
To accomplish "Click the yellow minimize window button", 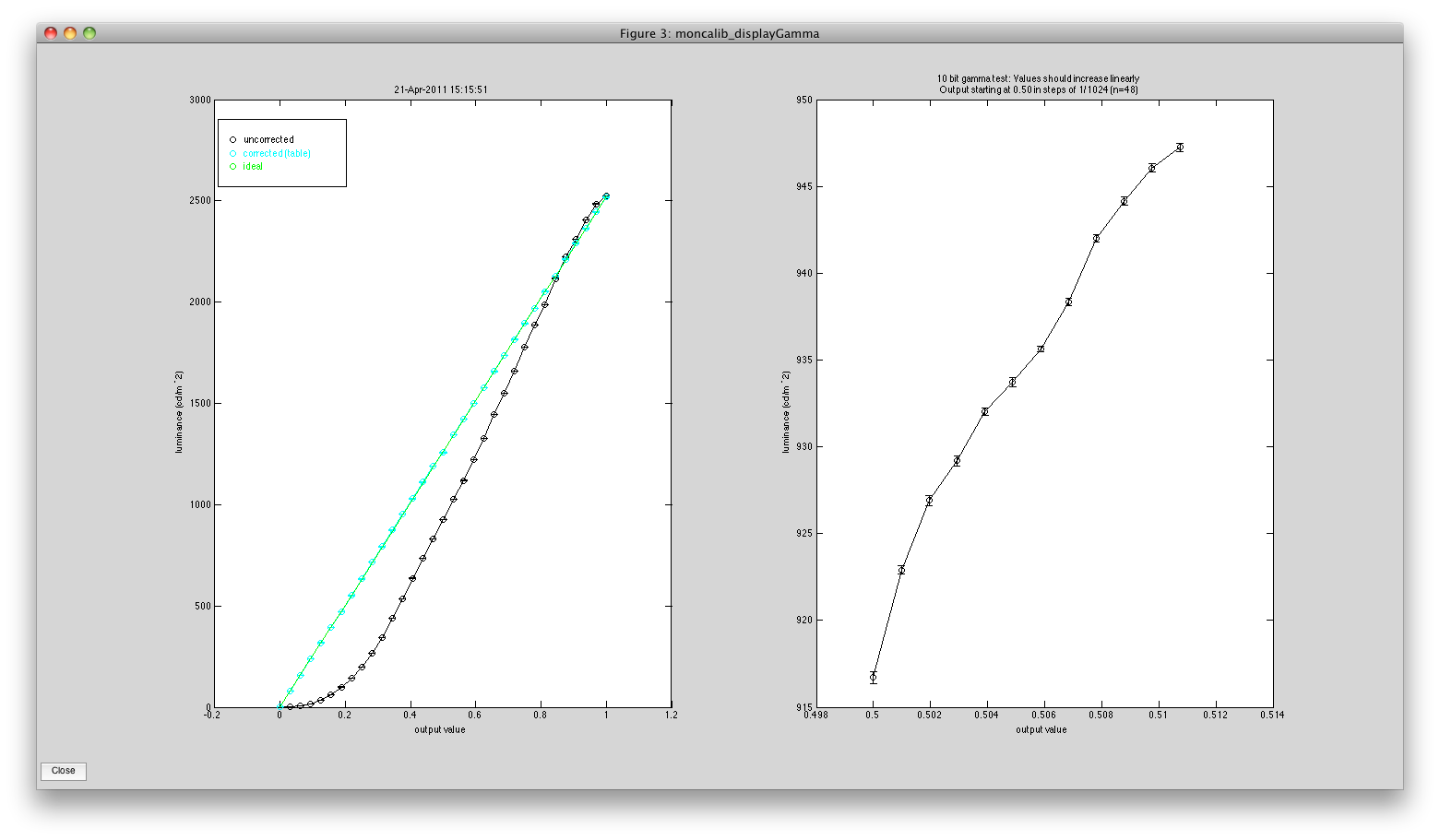I will pyautogui.click(x=70, y=33).
